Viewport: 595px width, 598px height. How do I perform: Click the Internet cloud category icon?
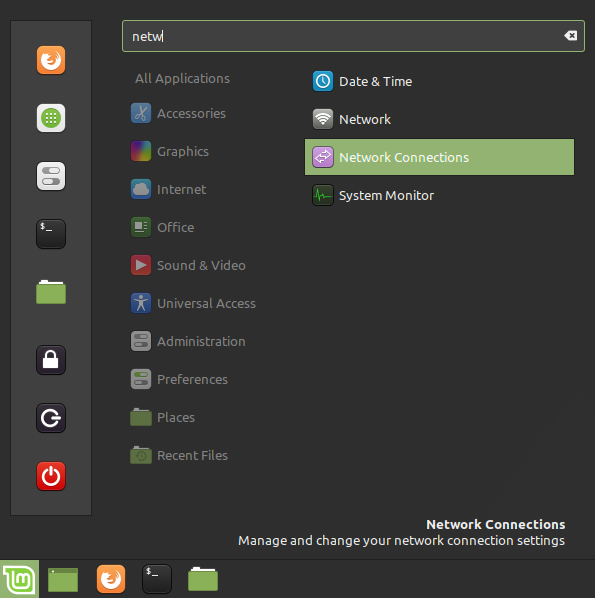pyautogui.click(x=141, y=189)
